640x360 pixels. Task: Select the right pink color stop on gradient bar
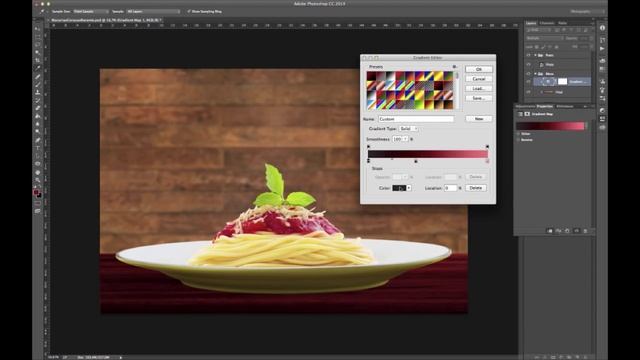pyautogui.click(x=487, y=162)
